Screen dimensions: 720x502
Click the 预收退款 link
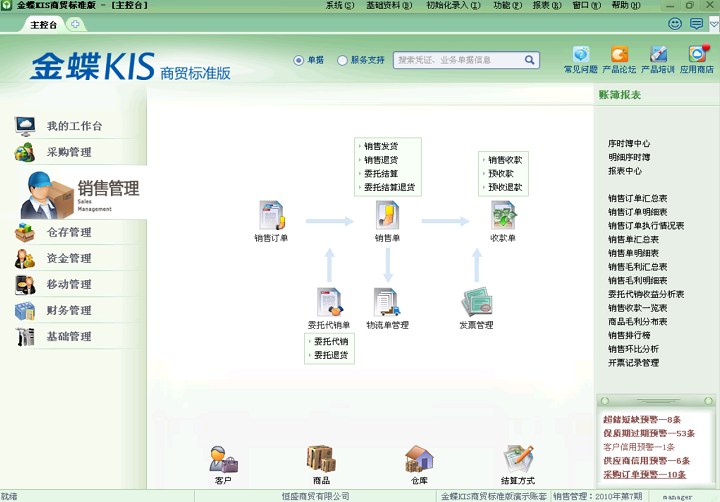pos(505,187)
